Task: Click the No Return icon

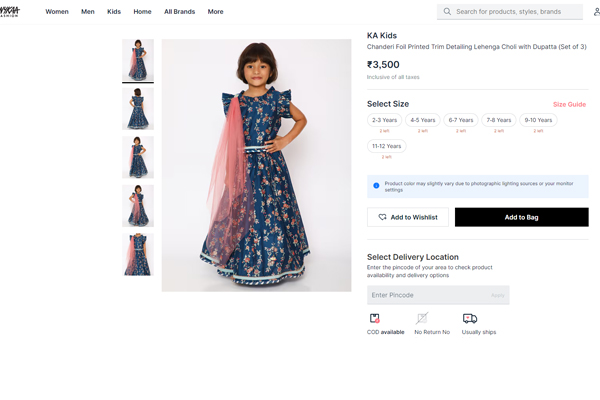Action: 422,318
